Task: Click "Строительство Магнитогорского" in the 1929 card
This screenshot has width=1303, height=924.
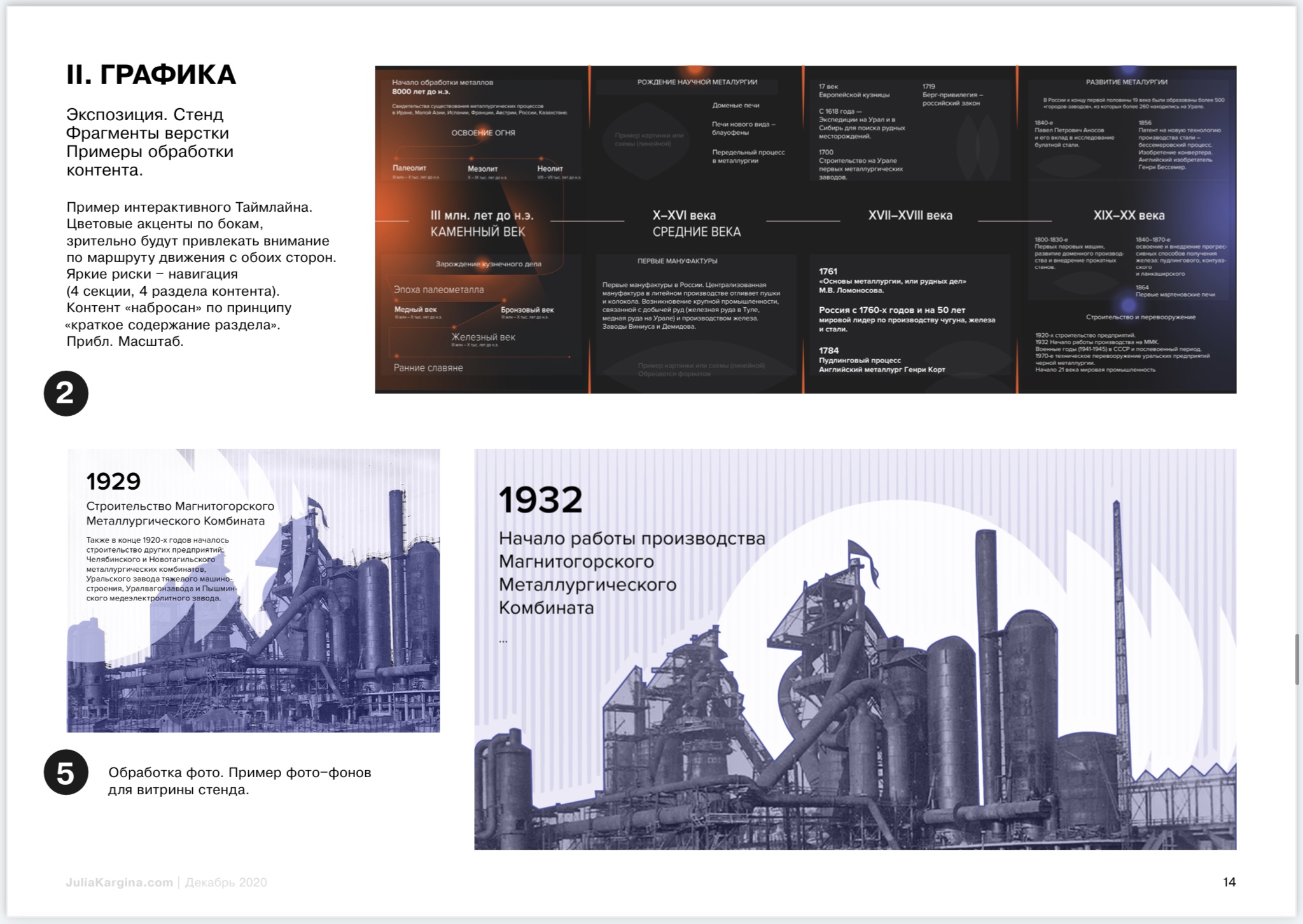Action: (180, 506)
